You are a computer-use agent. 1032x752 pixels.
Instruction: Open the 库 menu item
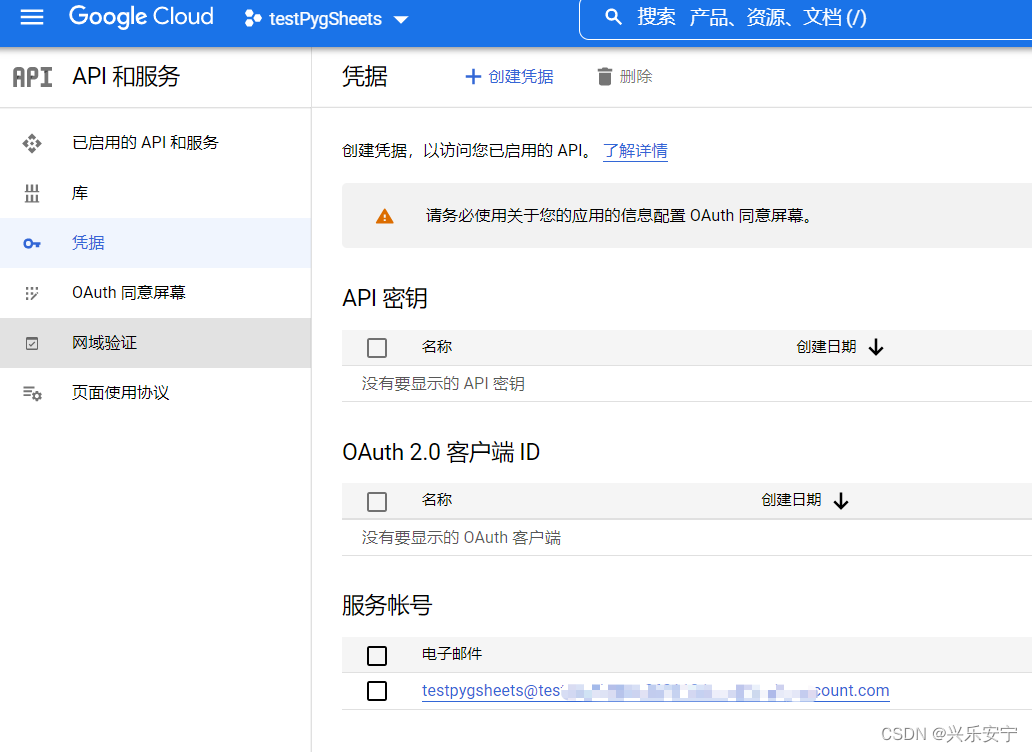coord(155,193)
